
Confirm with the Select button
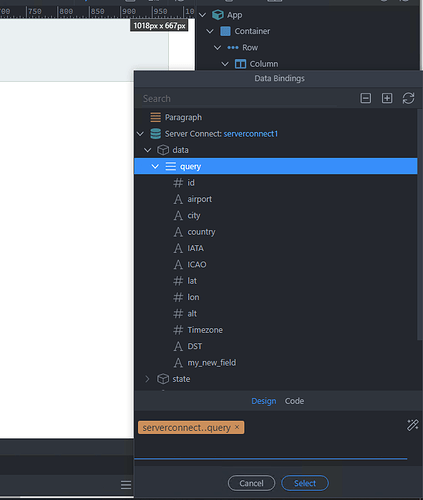[x=305, y=483]
